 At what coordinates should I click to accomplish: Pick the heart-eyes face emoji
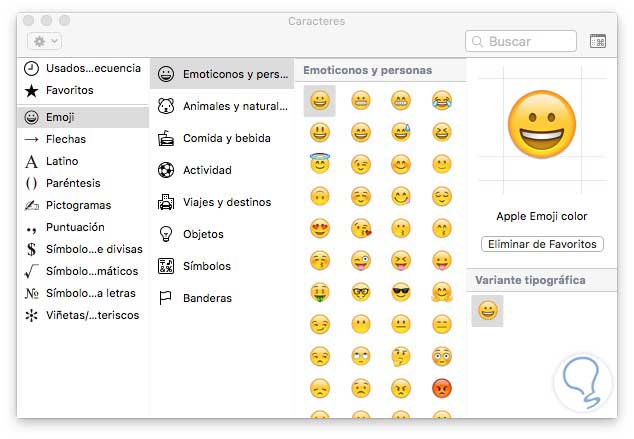320,228
